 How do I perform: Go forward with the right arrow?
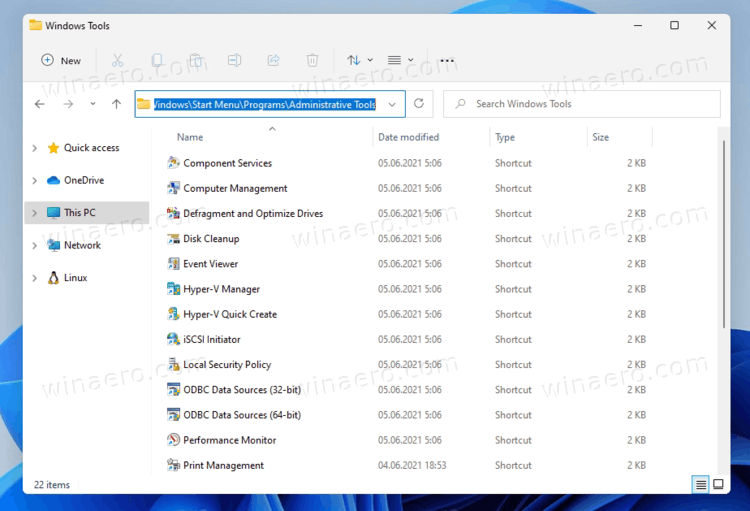tap(68, 104)
